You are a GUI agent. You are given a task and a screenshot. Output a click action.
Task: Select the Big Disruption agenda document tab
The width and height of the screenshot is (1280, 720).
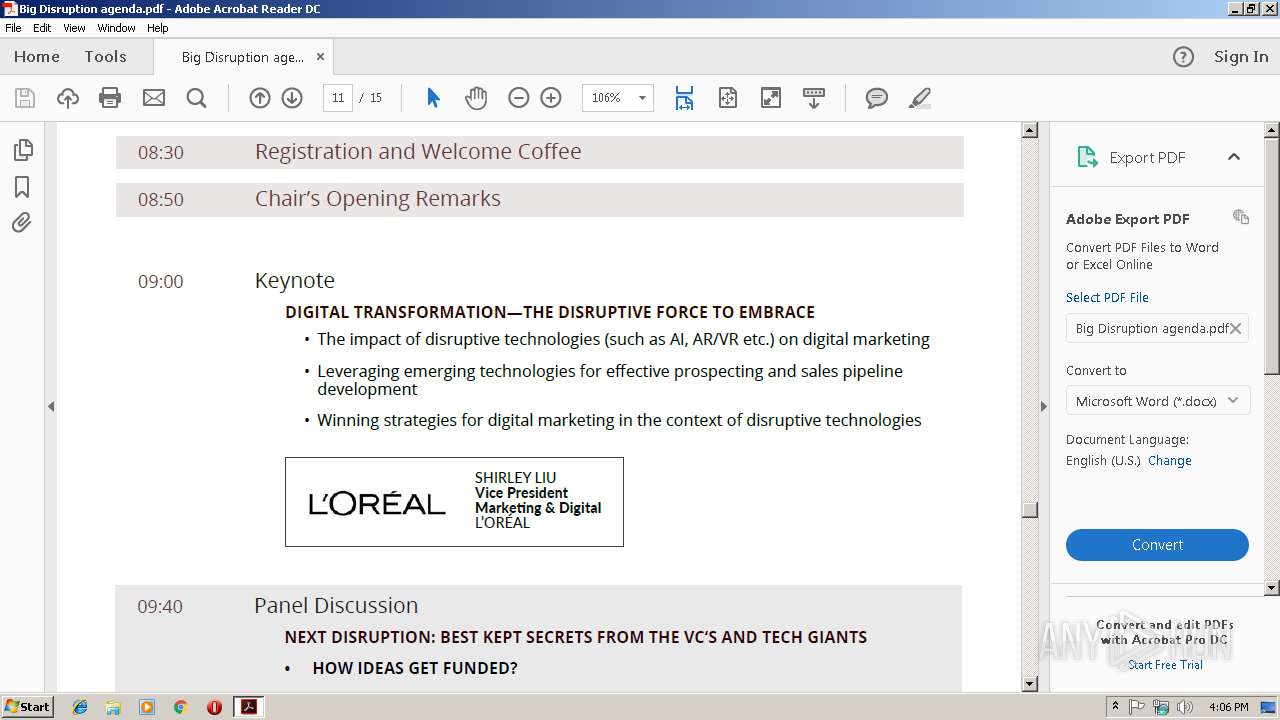[x=243, y=57]
